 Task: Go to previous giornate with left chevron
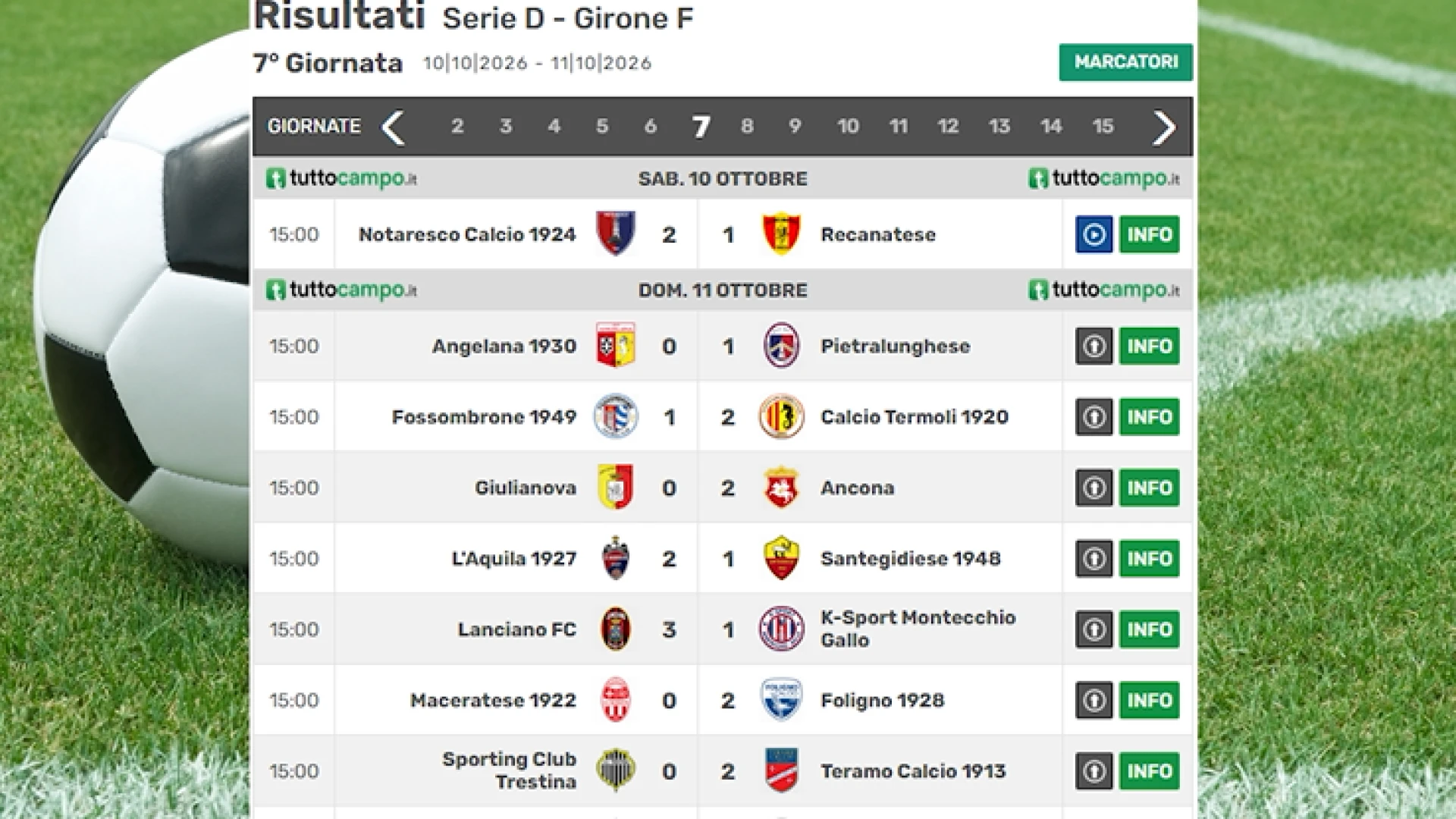[x=393, y=127]
